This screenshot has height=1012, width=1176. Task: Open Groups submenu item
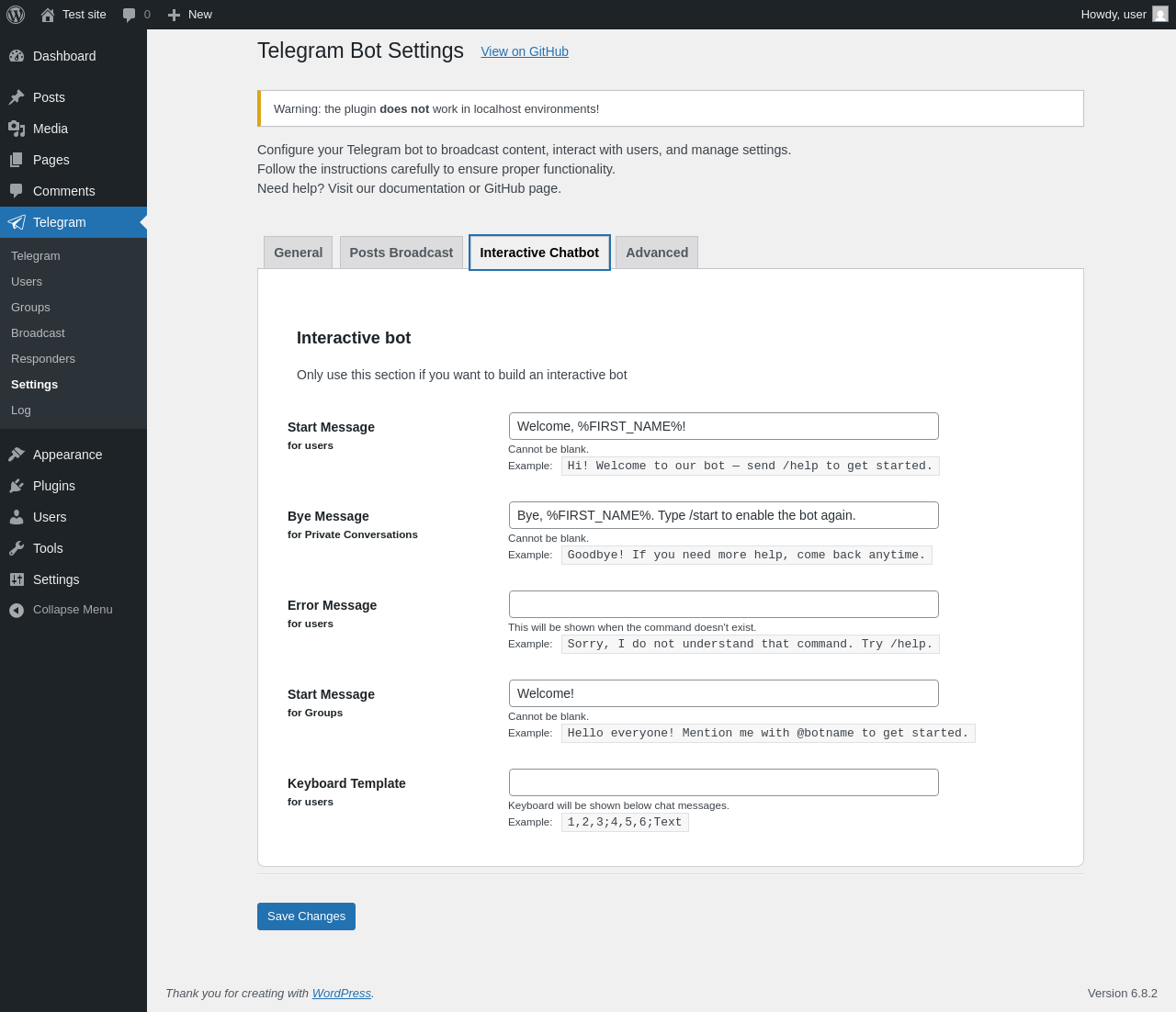pos(30,308)
